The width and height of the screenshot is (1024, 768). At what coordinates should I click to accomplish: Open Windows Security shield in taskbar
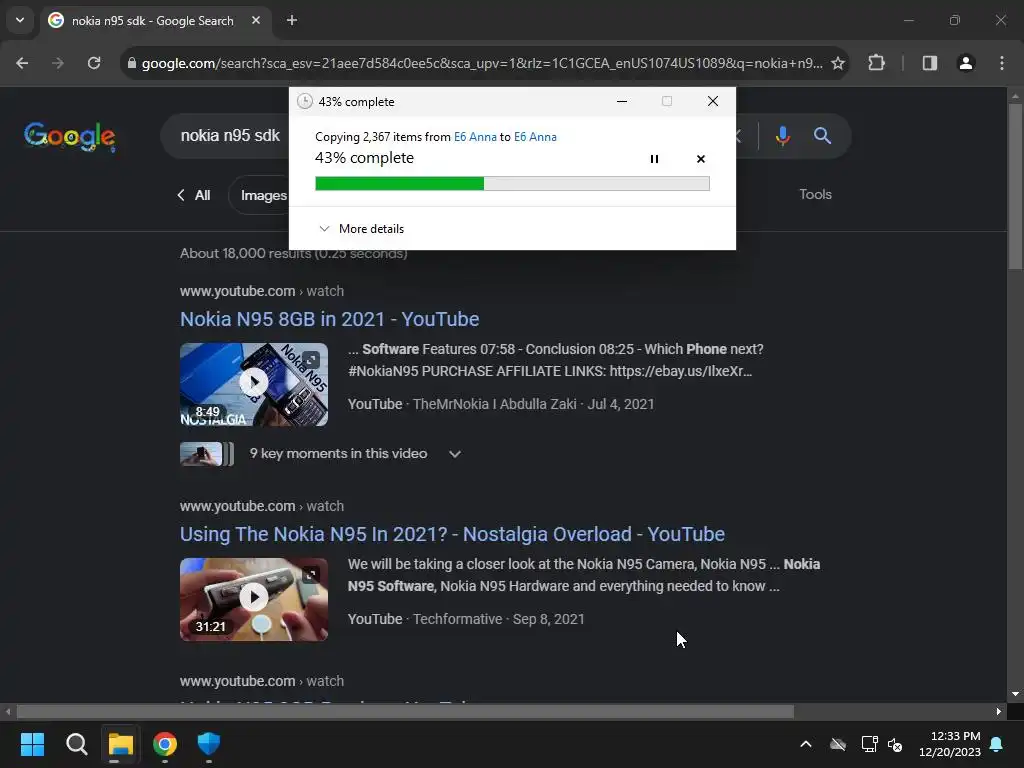click(209, 744)
